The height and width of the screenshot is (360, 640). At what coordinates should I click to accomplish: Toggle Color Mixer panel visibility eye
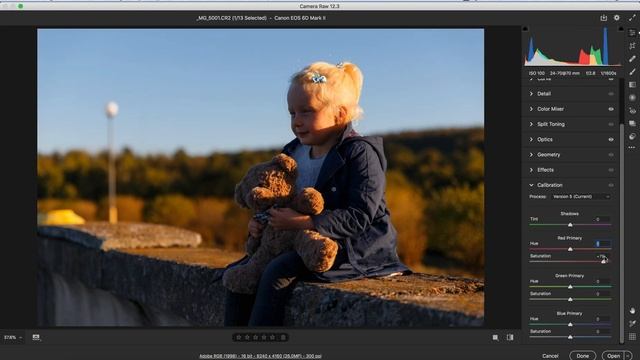click(x=611, y=109)
